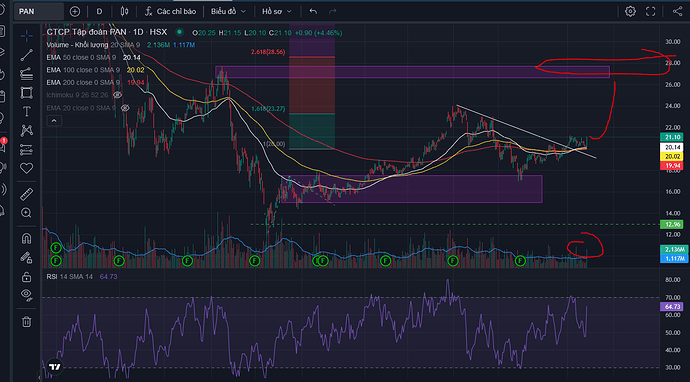Undo the last chart action
The width and height of the screenshot is (690, 382).
[313, 11]
